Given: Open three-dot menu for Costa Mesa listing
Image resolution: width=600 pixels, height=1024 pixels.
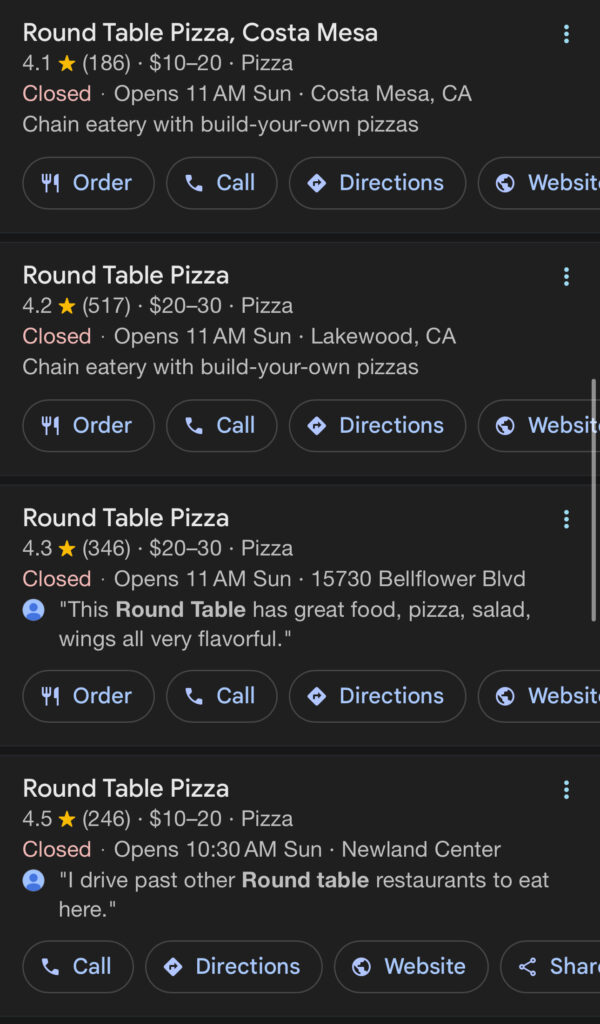Looking at the screenshot, I should [566, 35].
